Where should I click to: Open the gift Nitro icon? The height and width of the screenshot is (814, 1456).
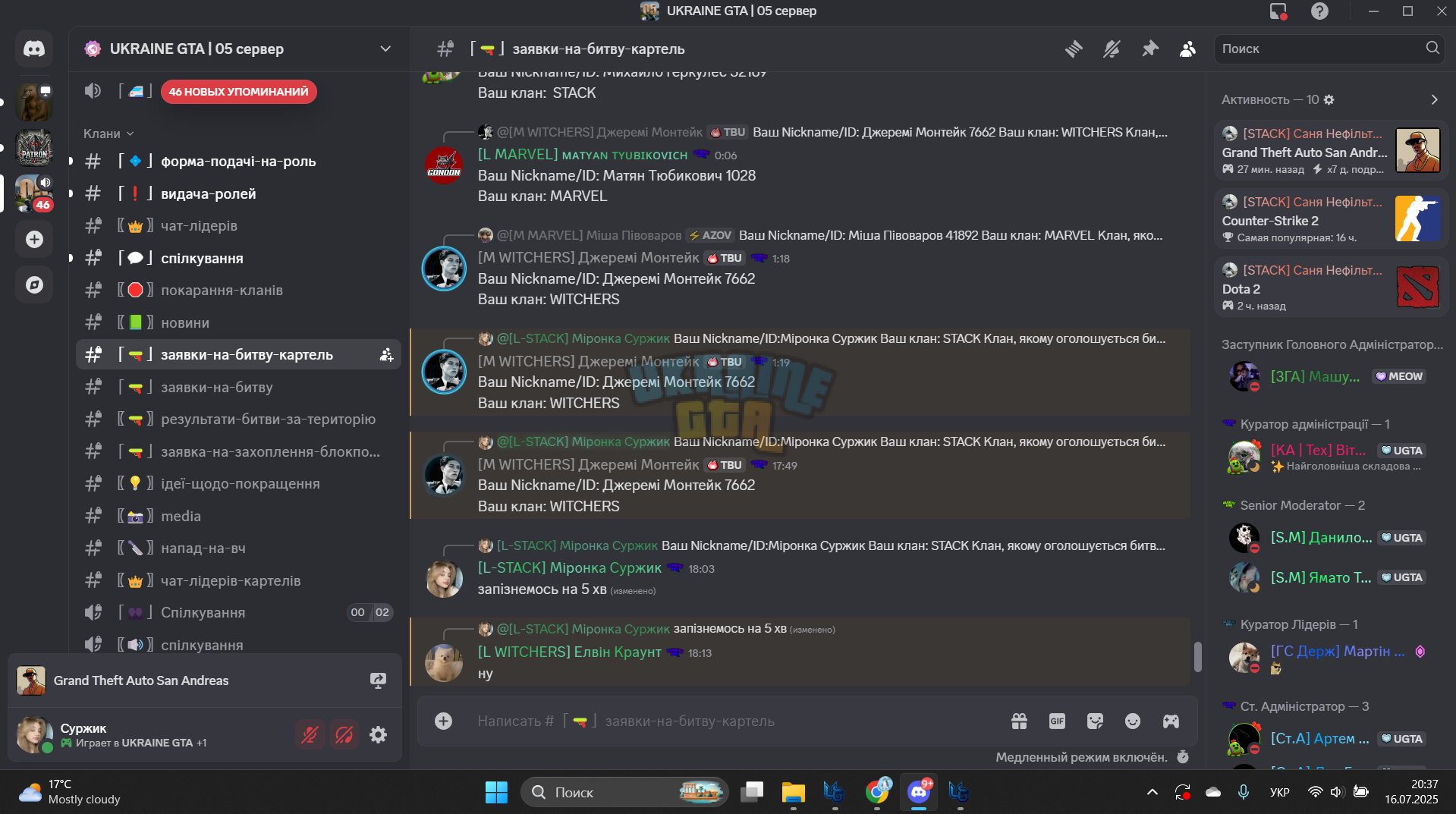[1019, 721]
